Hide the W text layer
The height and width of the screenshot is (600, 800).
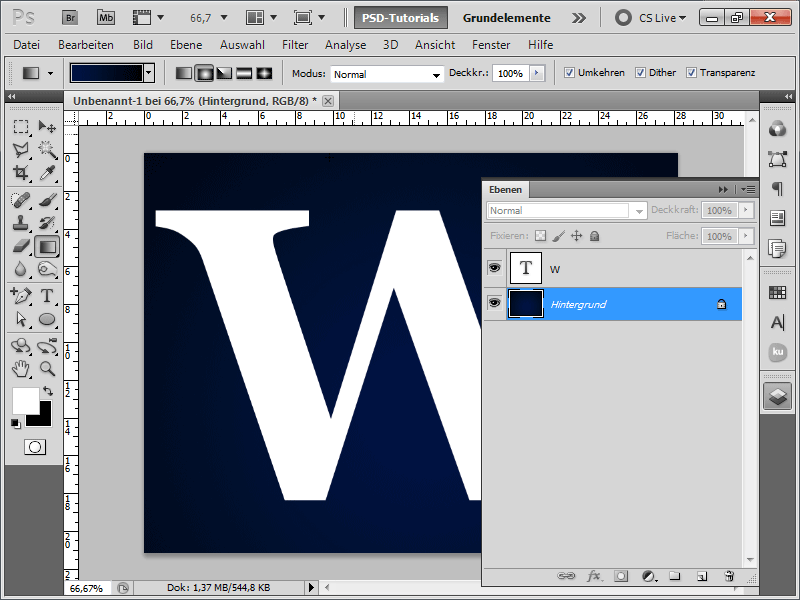coord(494,267)
